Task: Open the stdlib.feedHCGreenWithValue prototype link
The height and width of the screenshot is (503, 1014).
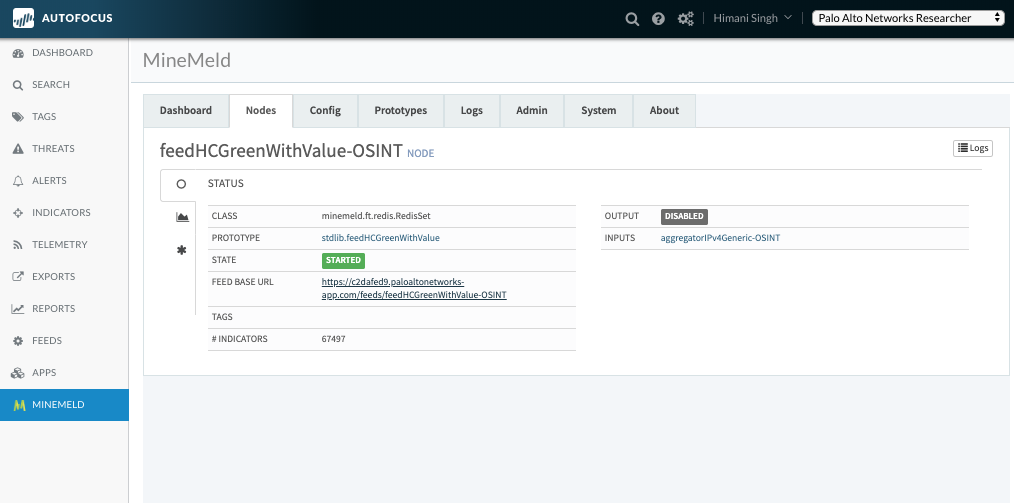Action: pyautogui.click(x=380, y=238)
